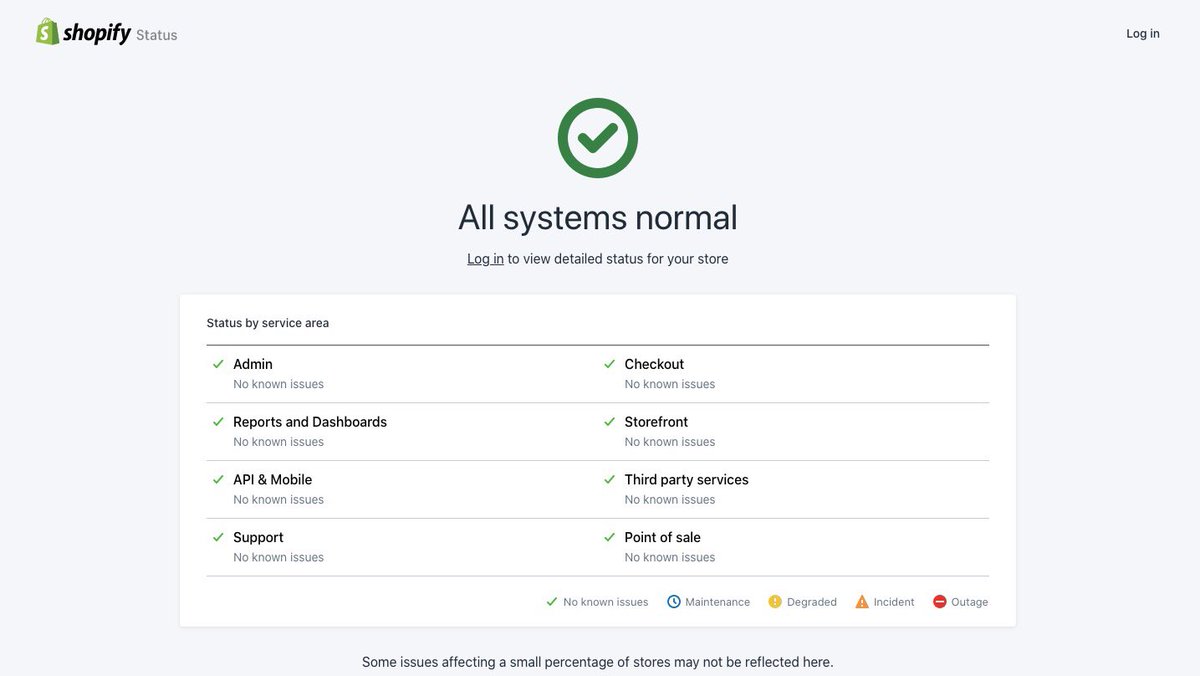1200x676 pixels.
Task: Click No known issues under API & Mobile
Action: pyautogui.click(x=279, y=499)
